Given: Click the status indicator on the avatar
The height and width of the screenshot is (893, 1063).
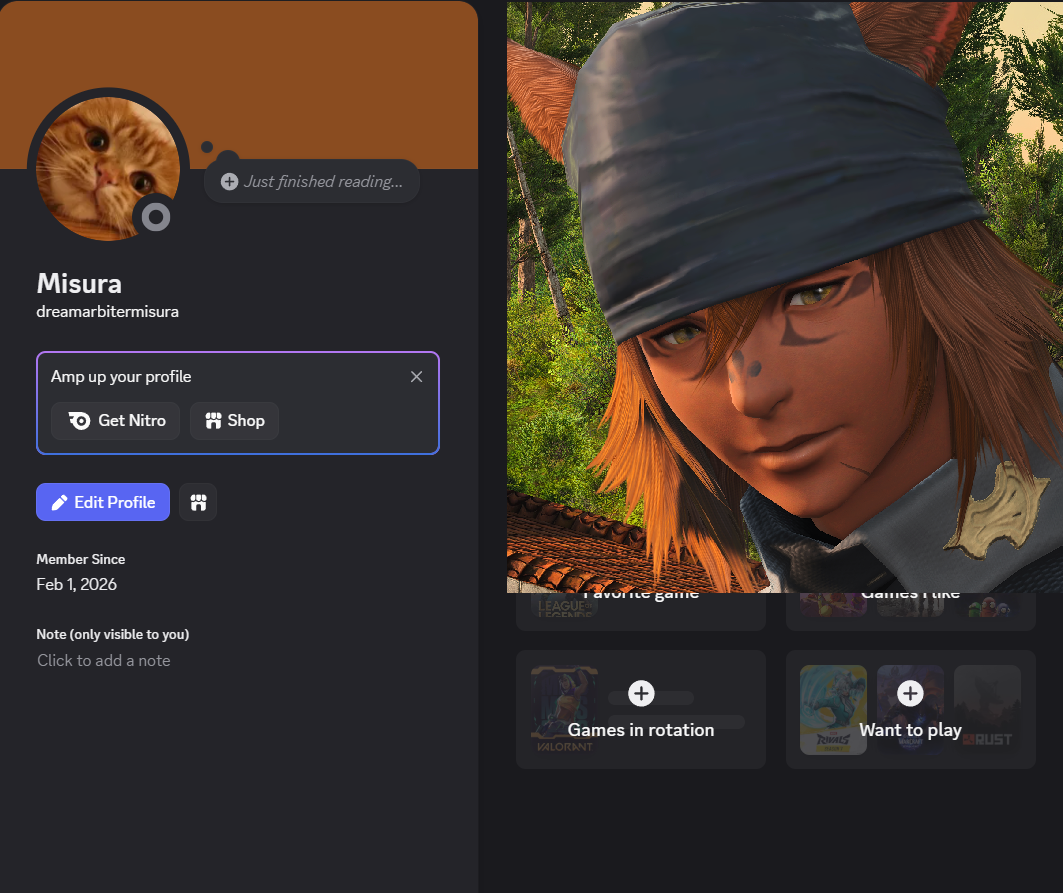Looking at the screenshot, I should point(156,217).
